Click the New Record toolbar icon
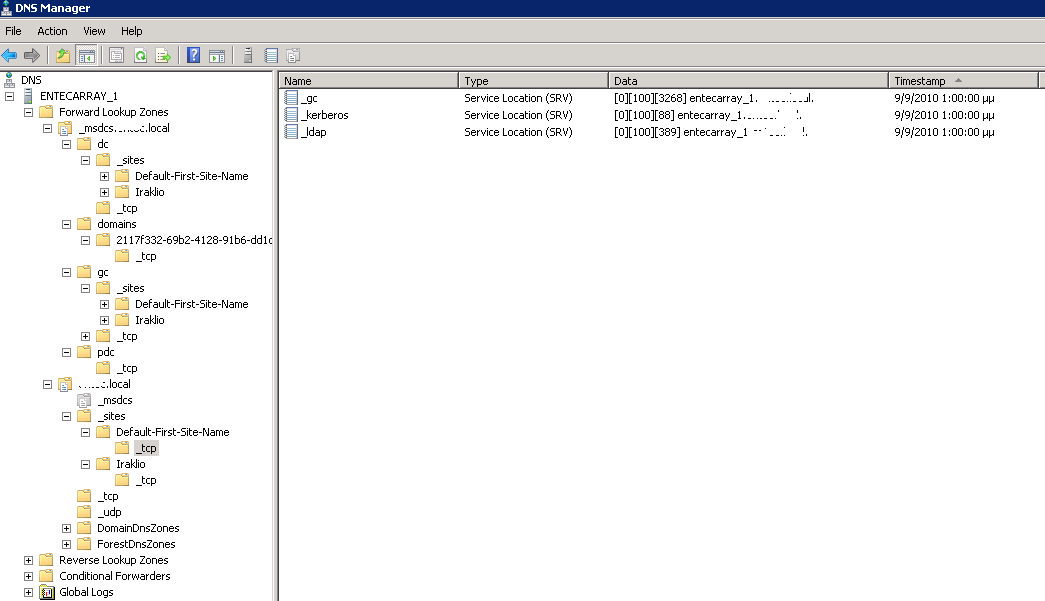 271,56
